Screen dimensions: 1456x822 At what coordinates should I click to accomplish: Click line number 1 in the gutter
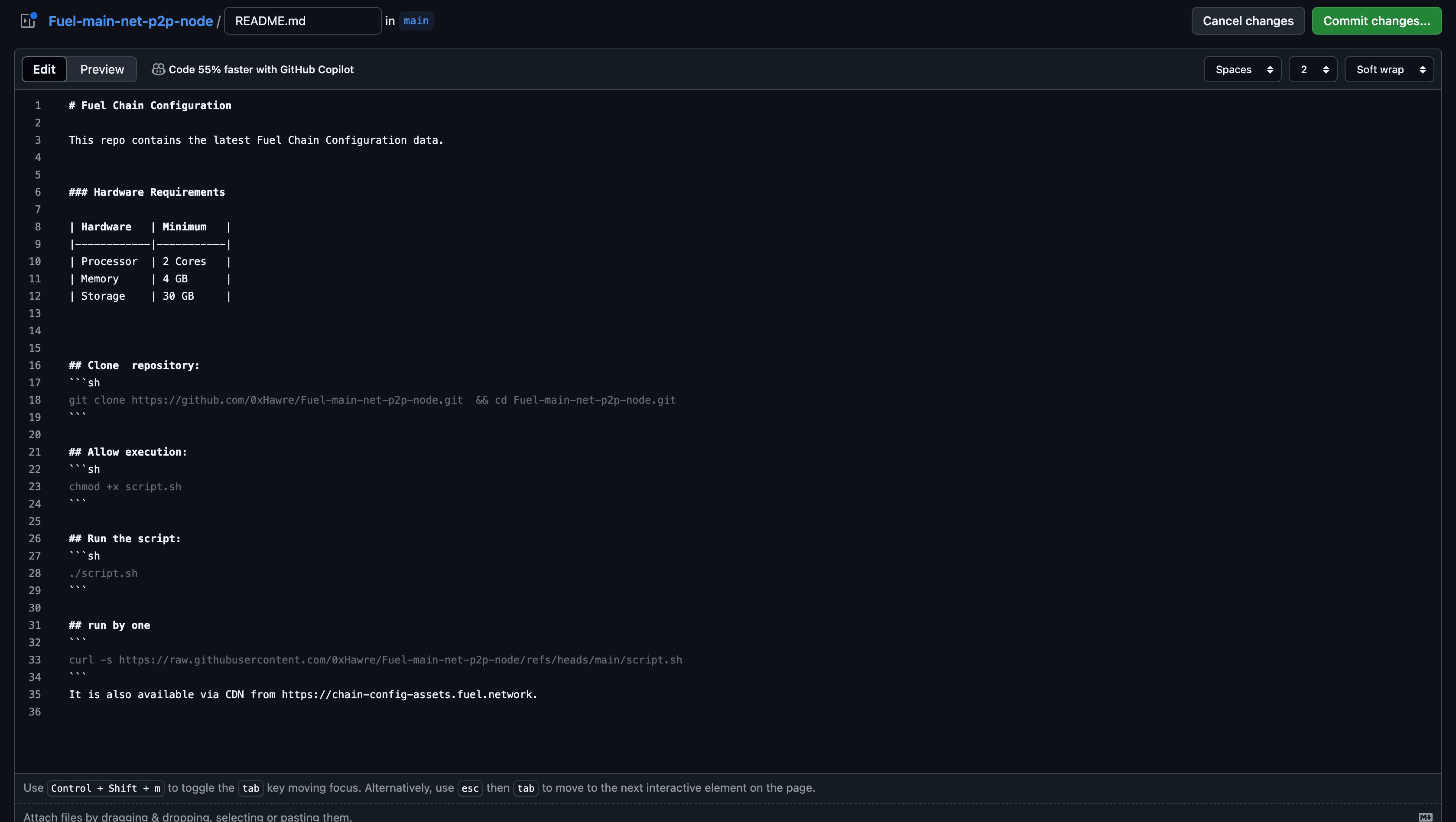38,106
